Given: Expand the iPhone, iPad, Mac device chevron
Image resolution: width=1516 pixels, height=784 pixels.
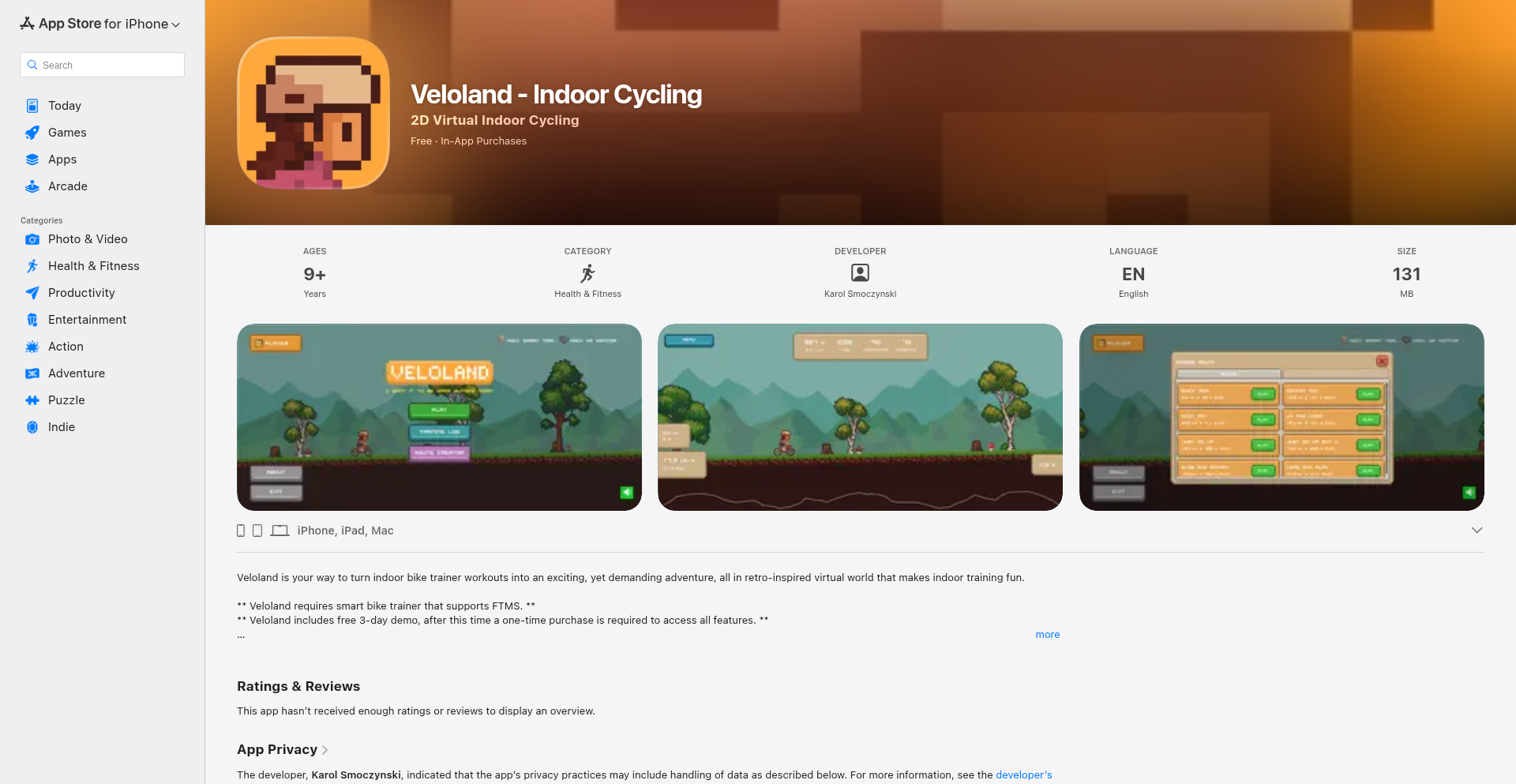Looking at the screenshot, I should tap(1477, 530).
